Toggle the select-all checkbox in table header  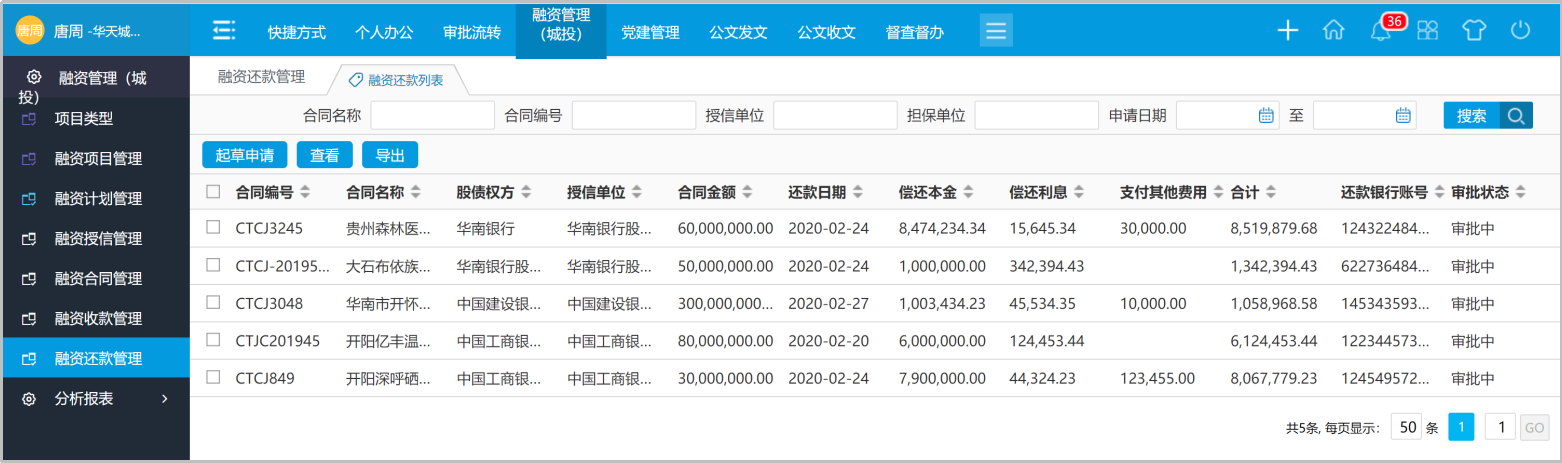(x=213, y=192)
